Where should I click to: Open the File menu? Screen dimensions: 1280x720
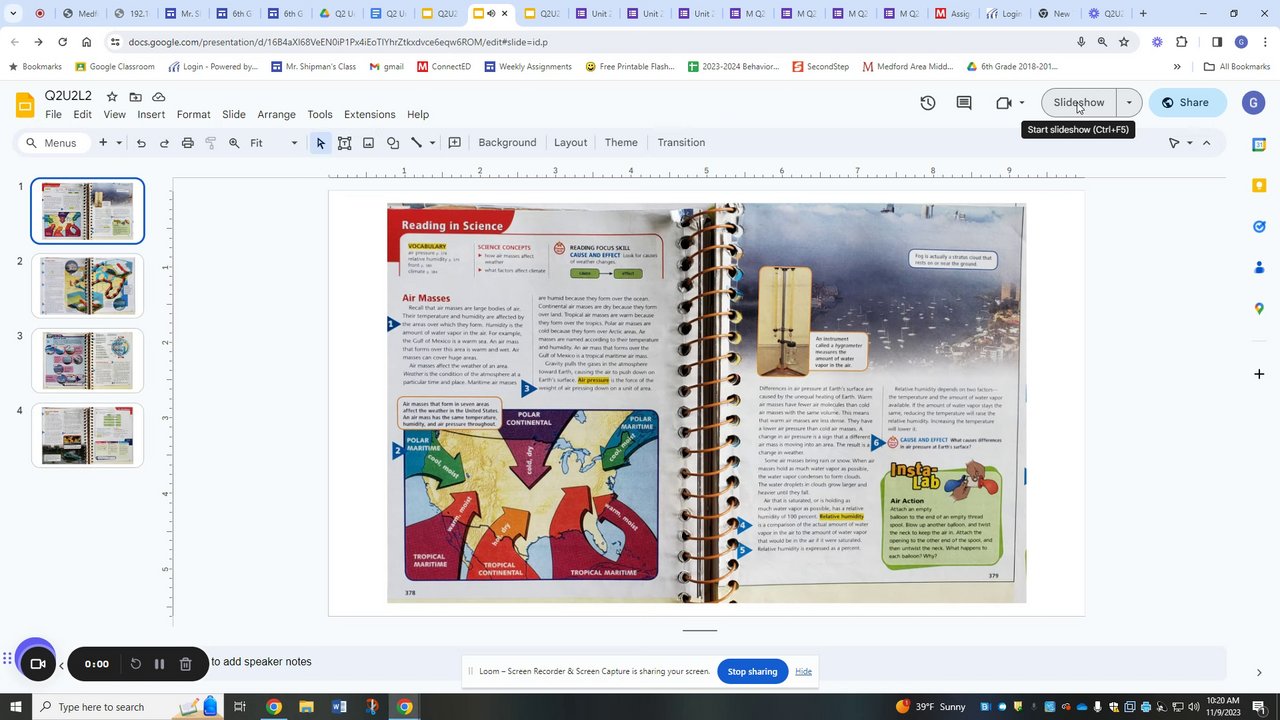[x=53, y=114]
